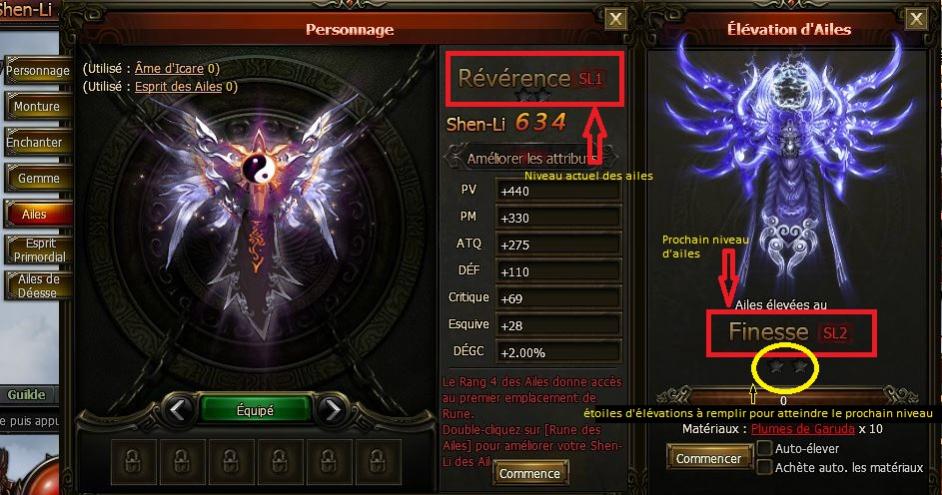Toggle Achète auto. les matériaux checkbox
The width and height of the screenshot is (942, 495).
(764, 467)
